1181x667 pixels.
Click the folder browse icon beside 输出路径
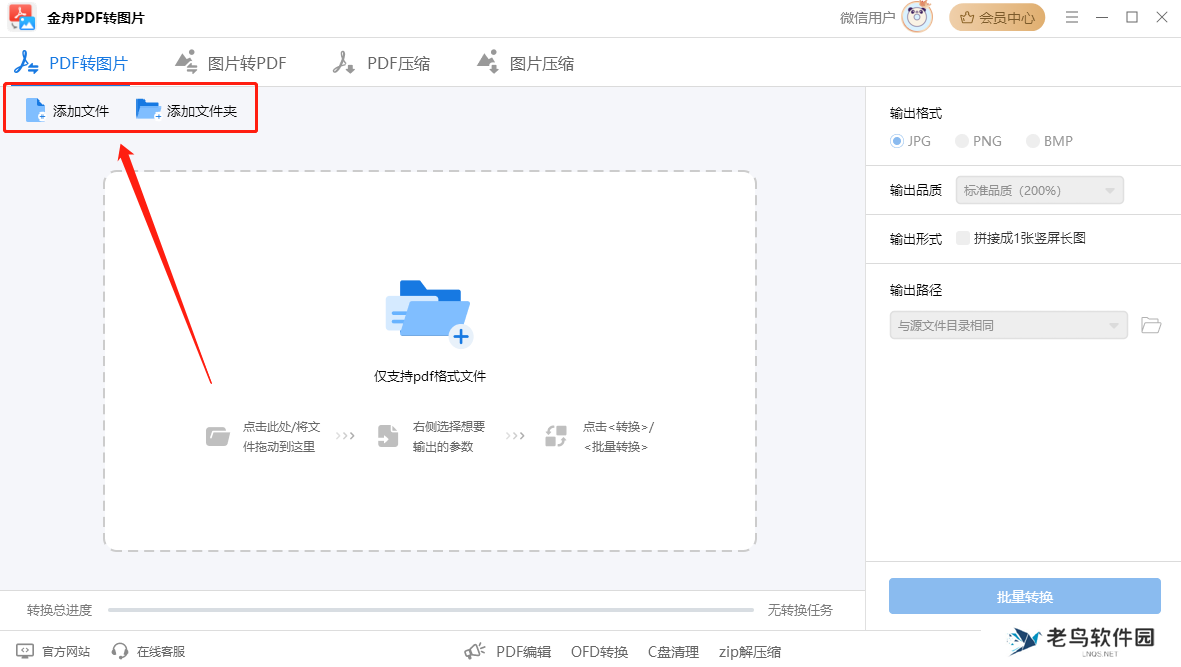[1150, 325]
